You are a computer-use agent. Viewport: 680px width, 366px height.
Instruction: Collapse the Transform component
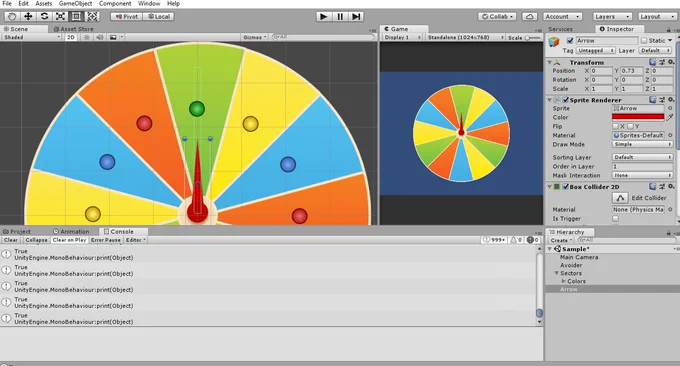[549, 62]
